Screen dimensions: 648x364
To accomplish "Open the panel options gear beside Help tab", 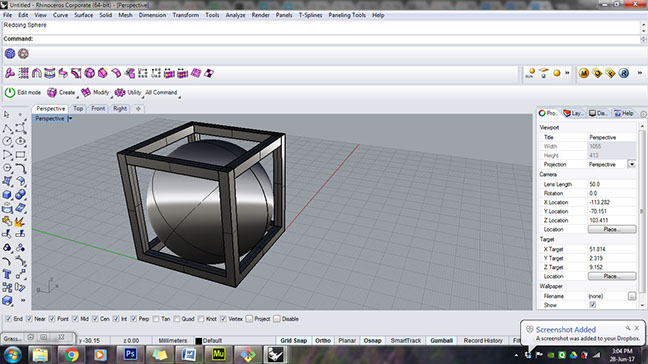I will (x=643, y=114).
